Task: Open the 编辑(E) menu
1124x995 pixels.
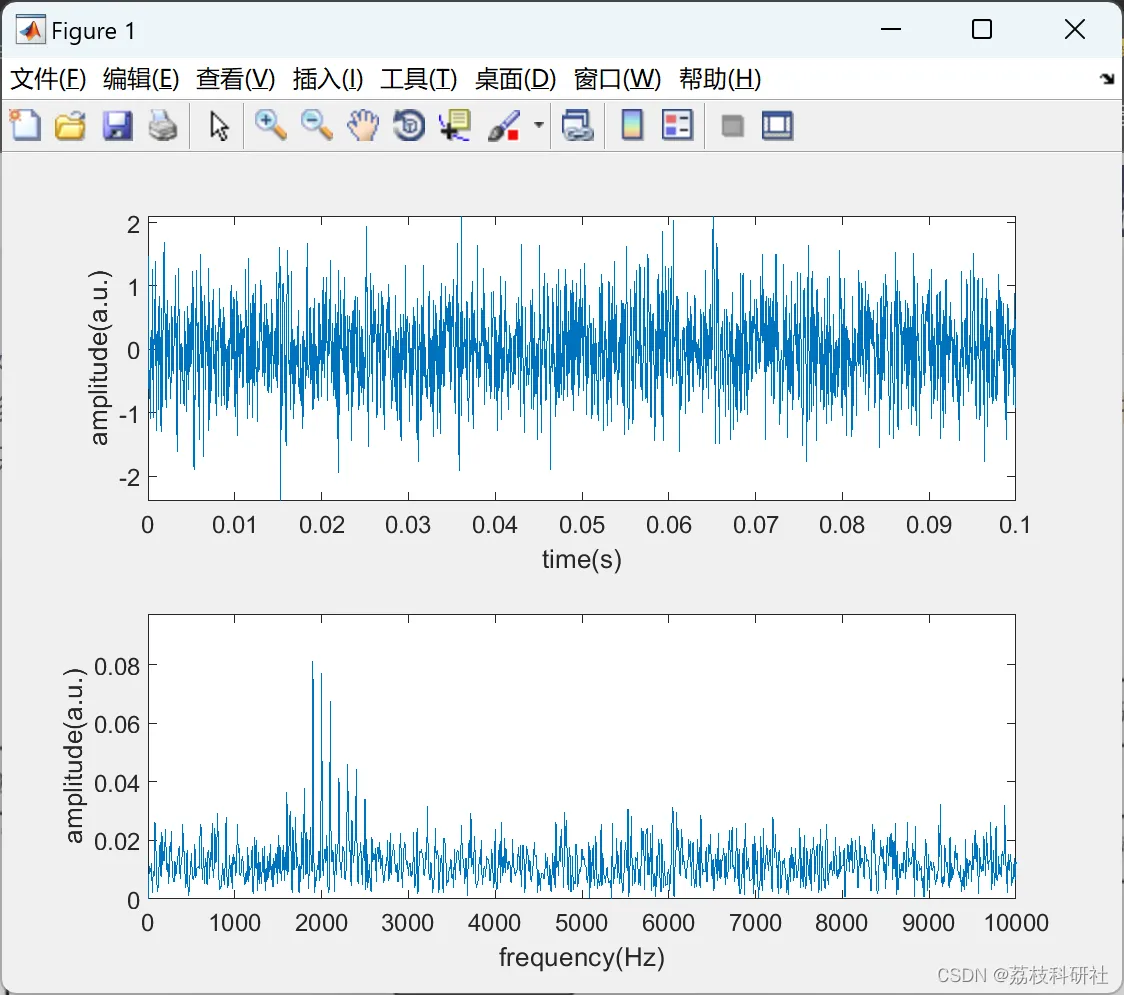Action: coord(140,79)
